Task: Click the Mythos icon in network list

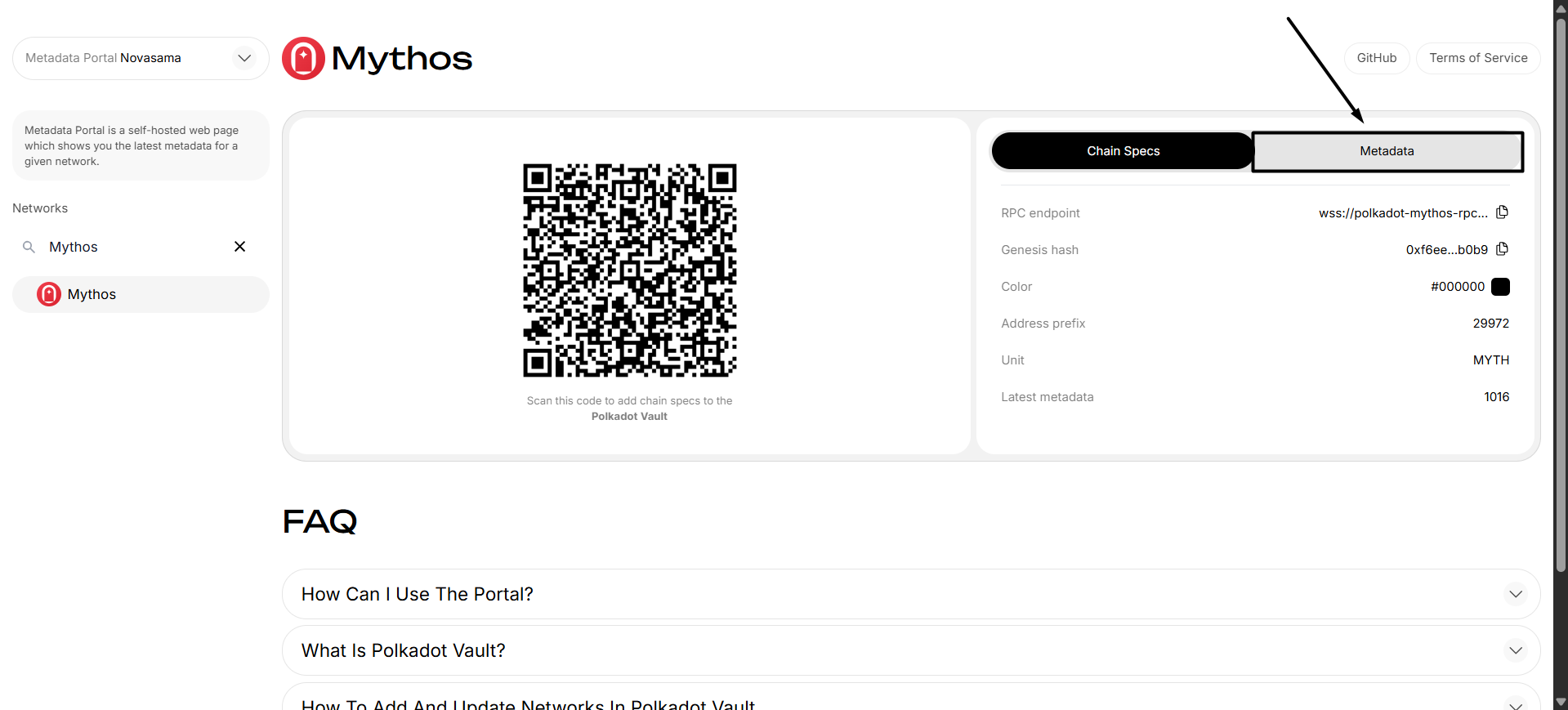Action: coord(49,294)
